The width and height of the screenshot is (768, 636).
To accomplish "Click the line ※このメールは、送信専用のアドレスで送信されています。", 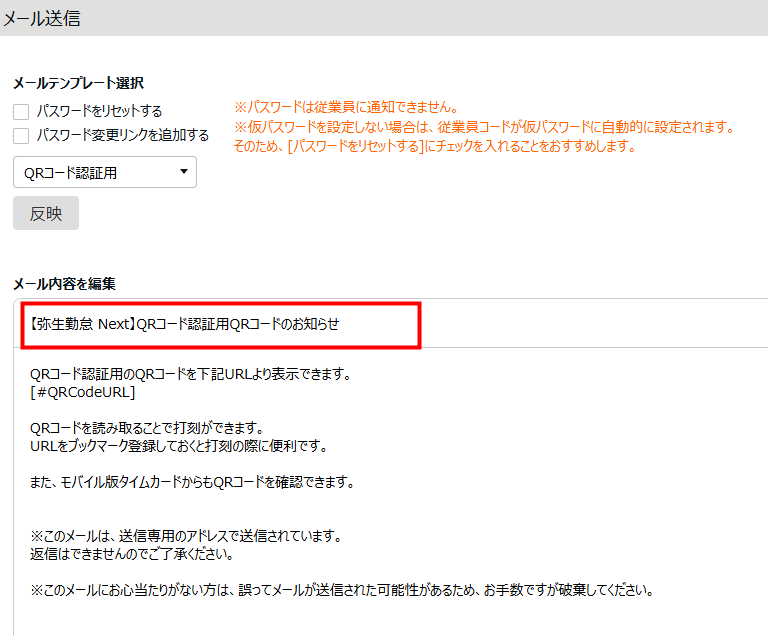I will coord(187,536).
